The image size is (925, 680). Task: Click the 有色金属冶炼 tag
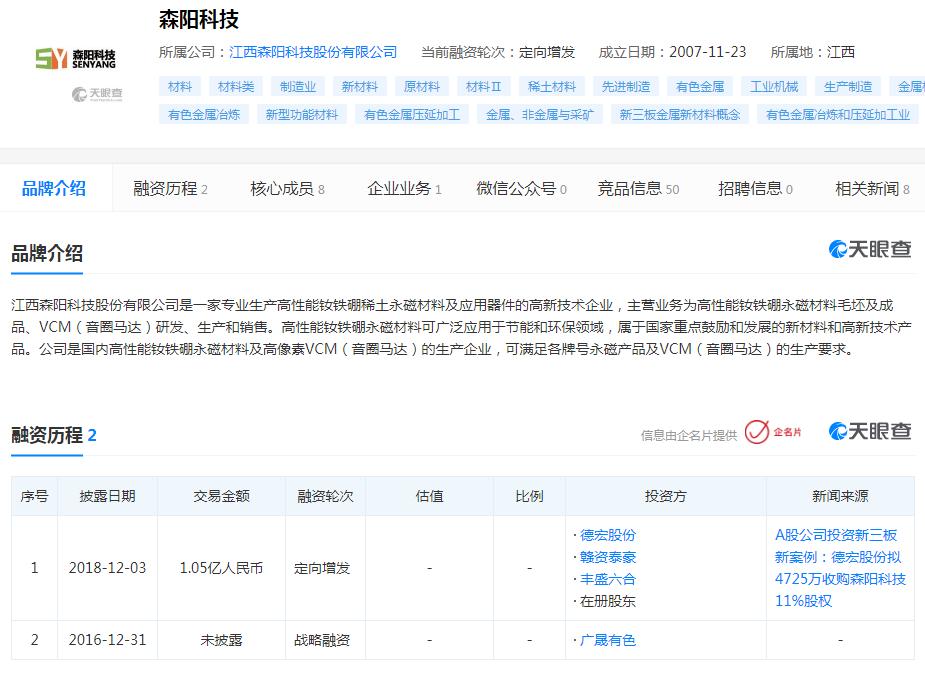click(x=204, y=114)
